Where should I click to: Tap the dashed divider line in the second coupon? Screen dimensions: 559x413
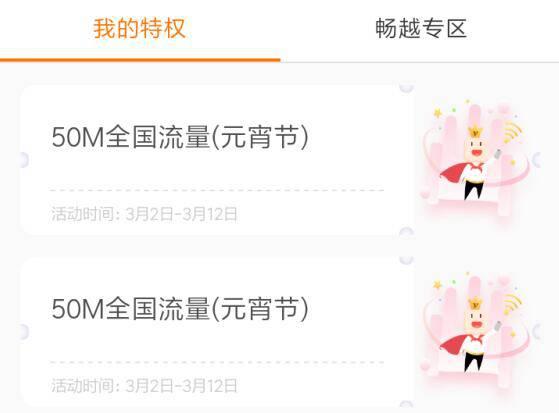tap(217, 362)
